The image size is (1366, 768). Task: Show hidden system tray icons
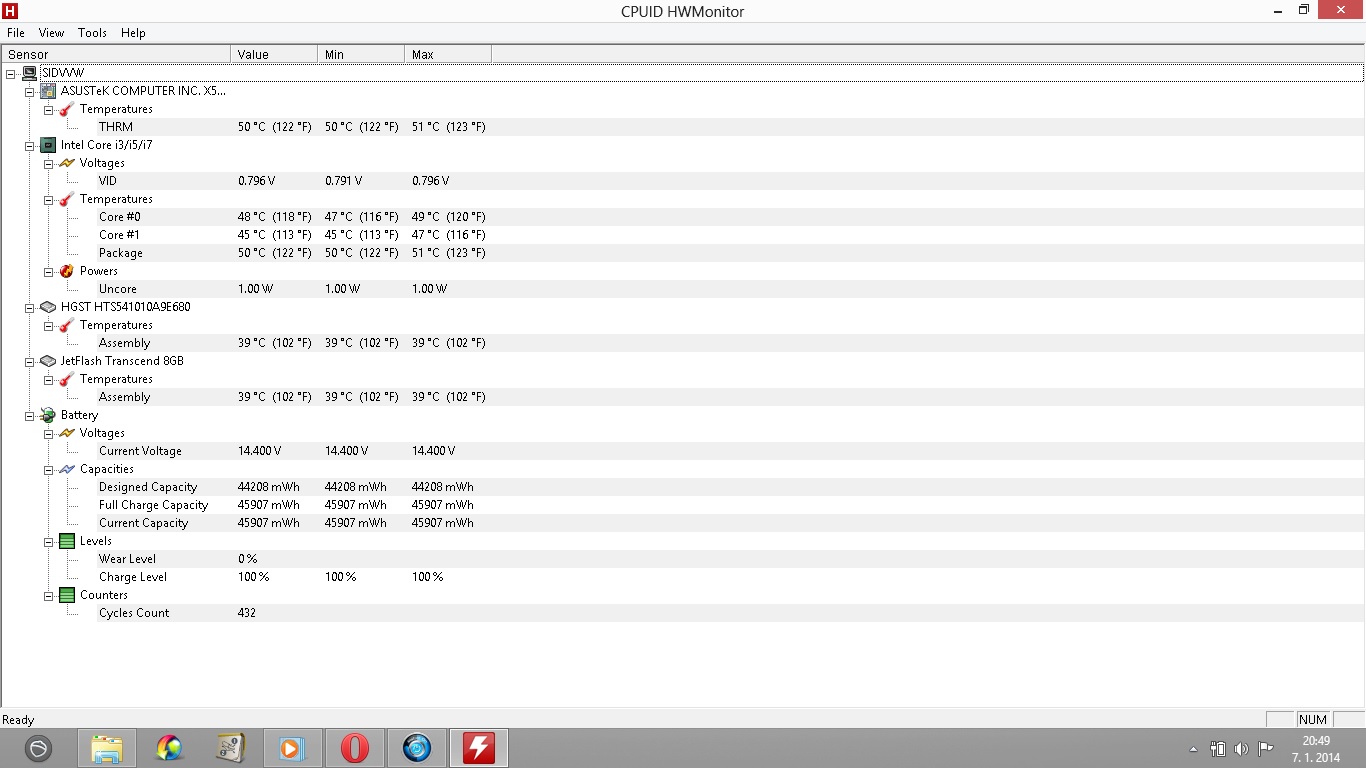[x=1193, y=749]
